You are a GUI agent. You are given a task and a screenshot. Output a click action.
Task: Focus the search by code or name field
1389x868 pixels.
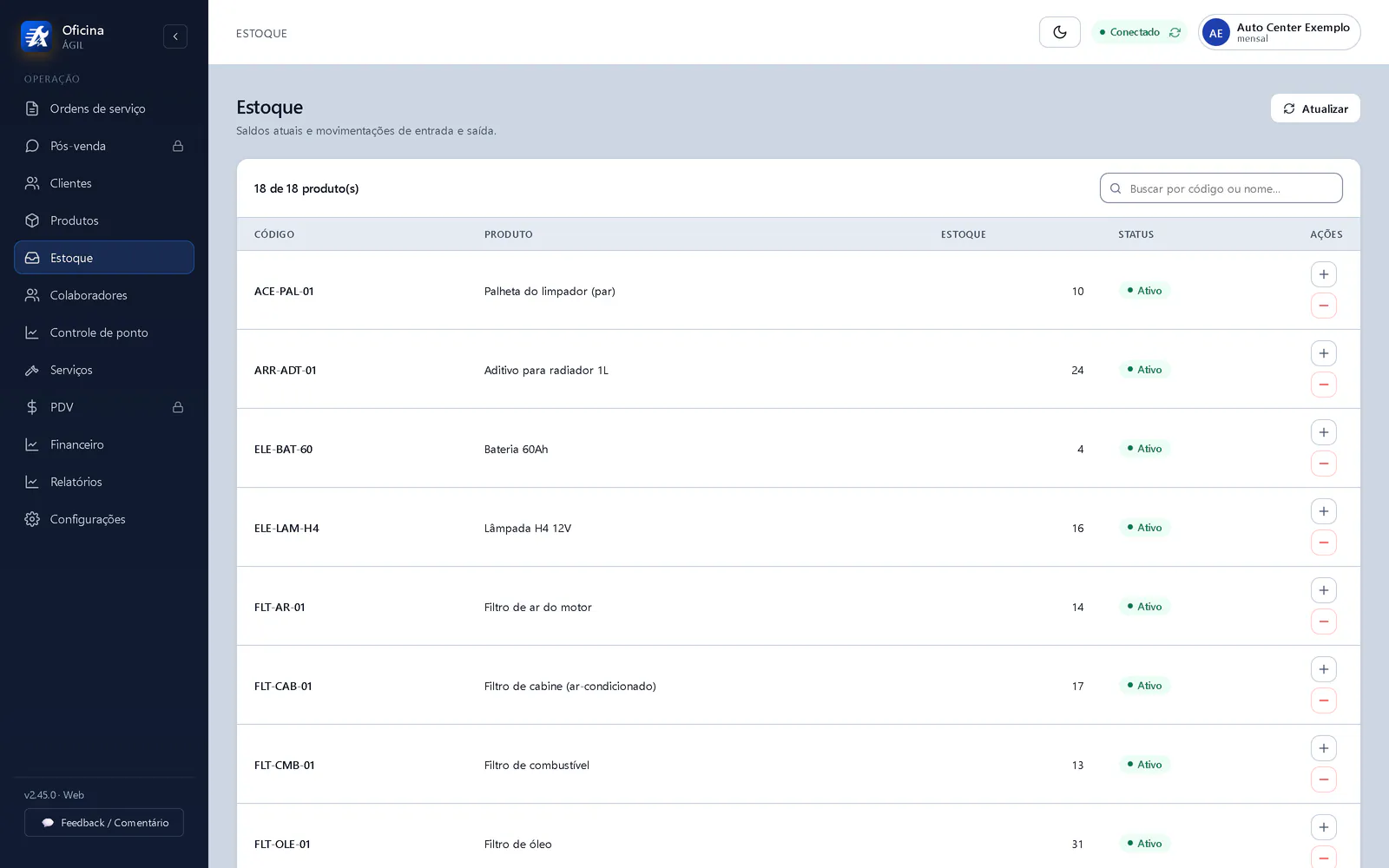pos(1221,188)
